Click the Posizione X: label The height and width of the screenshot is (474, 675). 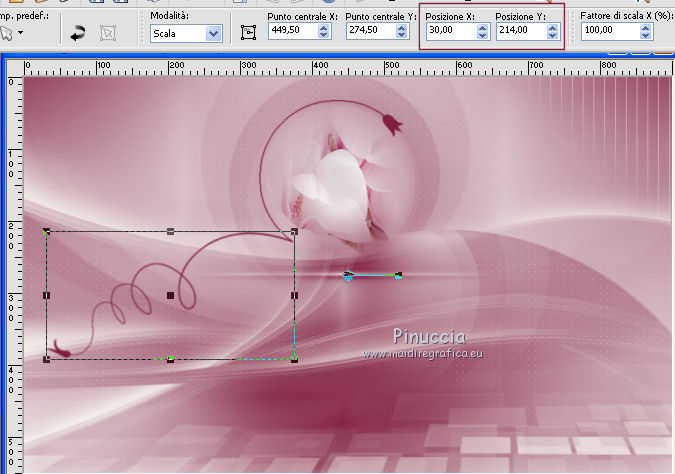(x=450, y=16)
